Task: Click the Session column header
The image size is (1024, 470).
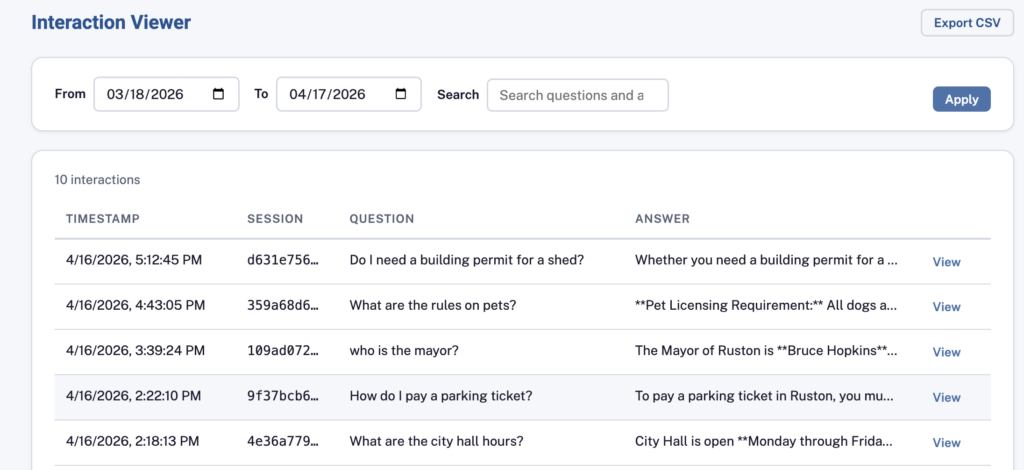Action: point(275,219)
